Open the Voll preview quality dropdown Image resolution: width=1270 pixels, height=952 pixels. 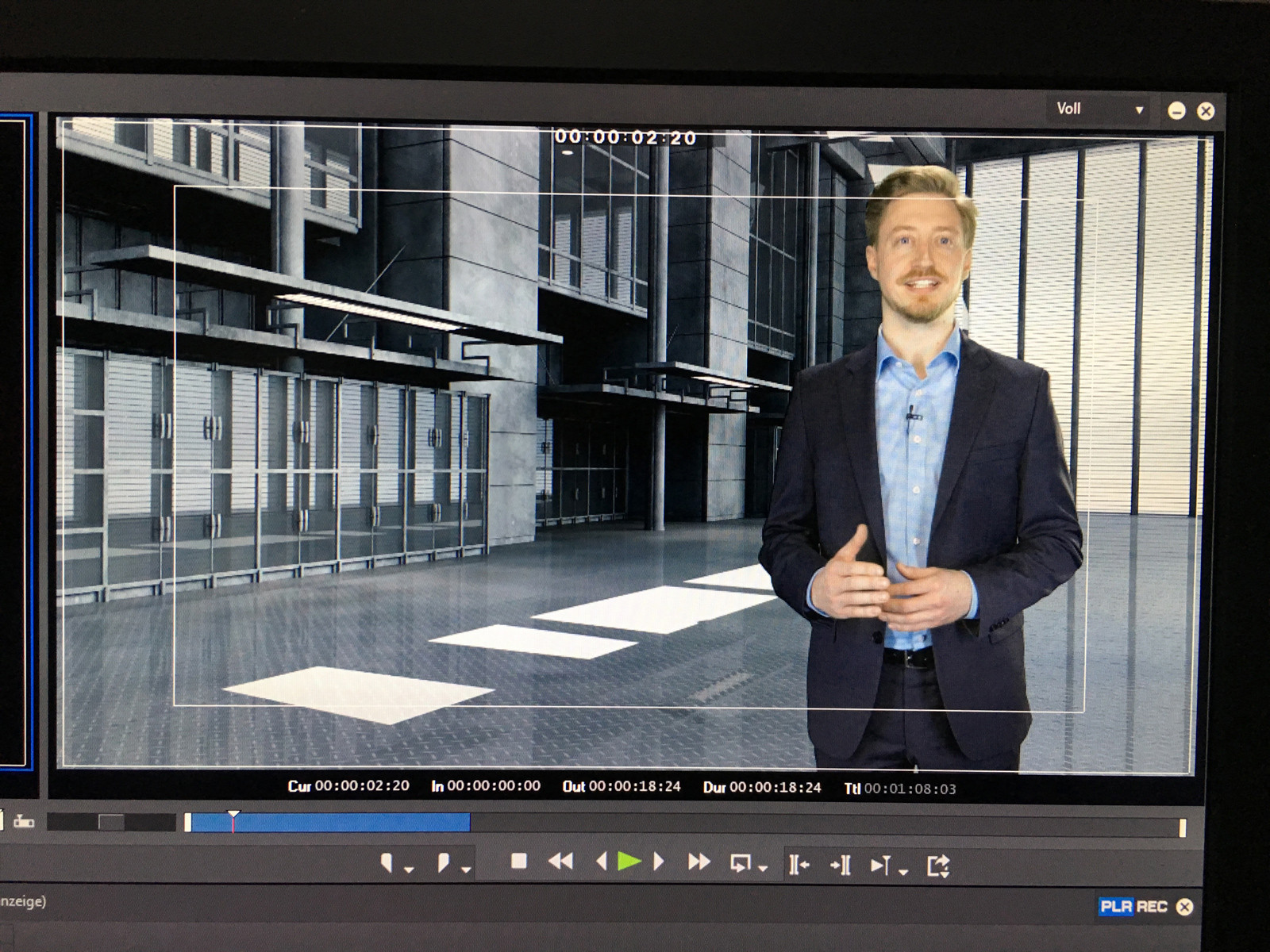coord(1099,109)
